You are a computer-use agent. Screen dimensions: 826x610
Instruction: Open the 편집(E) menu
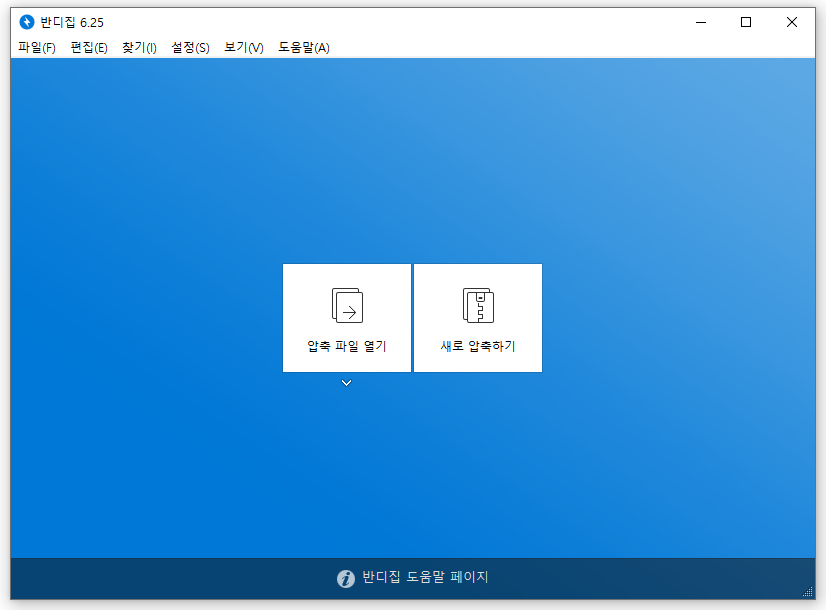(x=89, y=48)
